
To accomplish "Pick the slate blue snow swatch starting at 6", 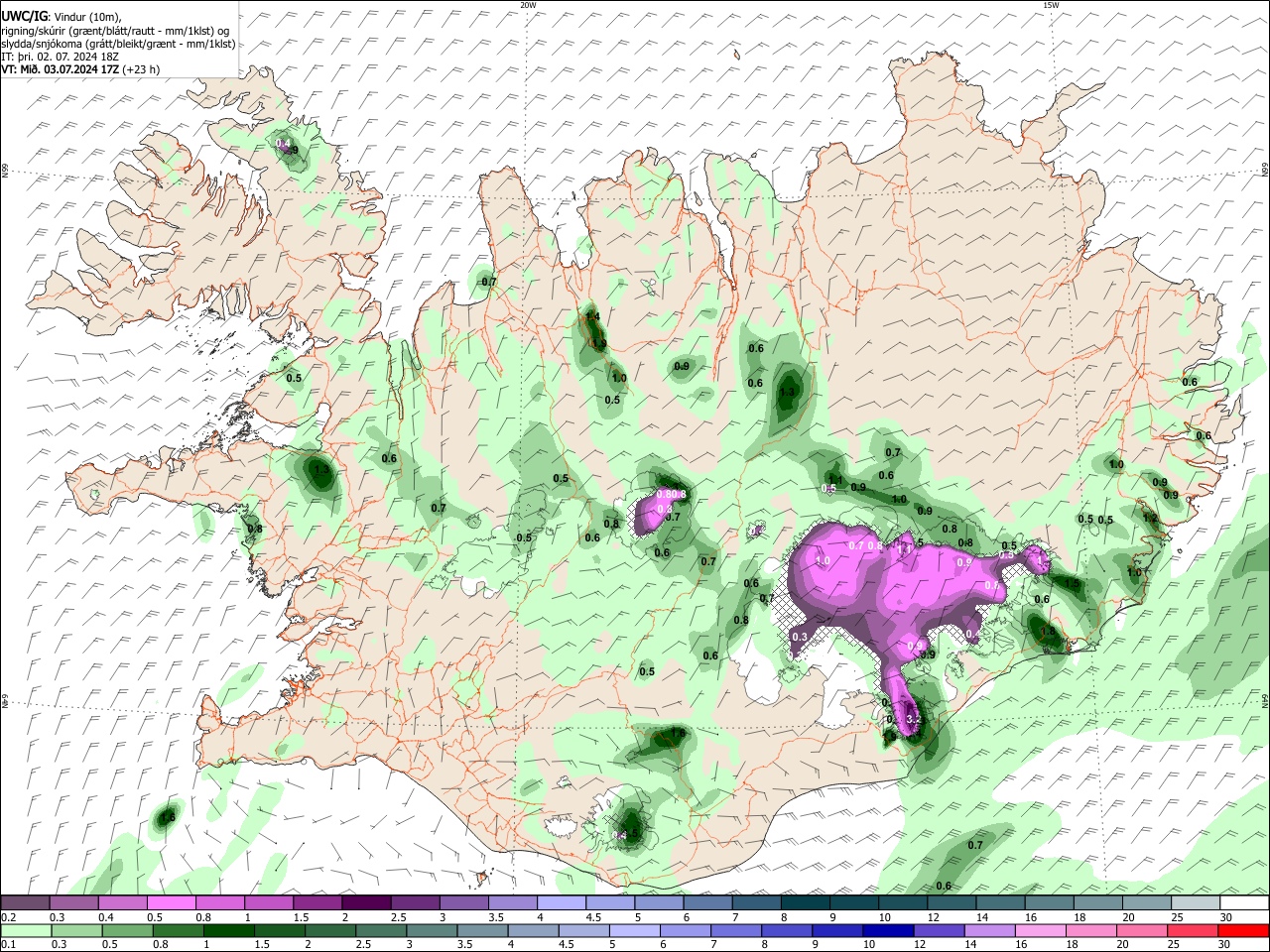I will (x=707, y=902).
